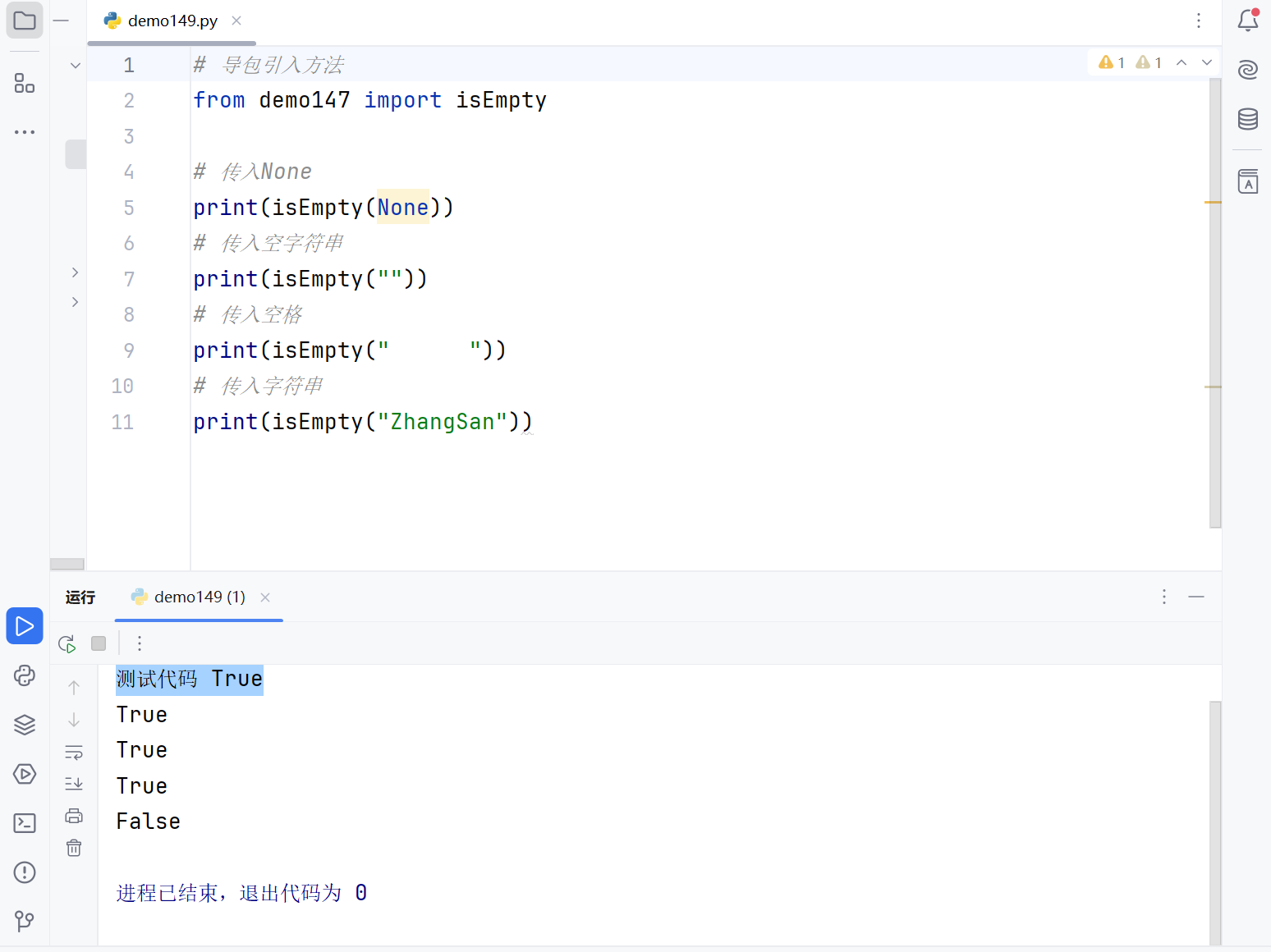Open the Python Packages layers icon
Viewport: 1271px width, 952px height.
[x=25, y=725]
